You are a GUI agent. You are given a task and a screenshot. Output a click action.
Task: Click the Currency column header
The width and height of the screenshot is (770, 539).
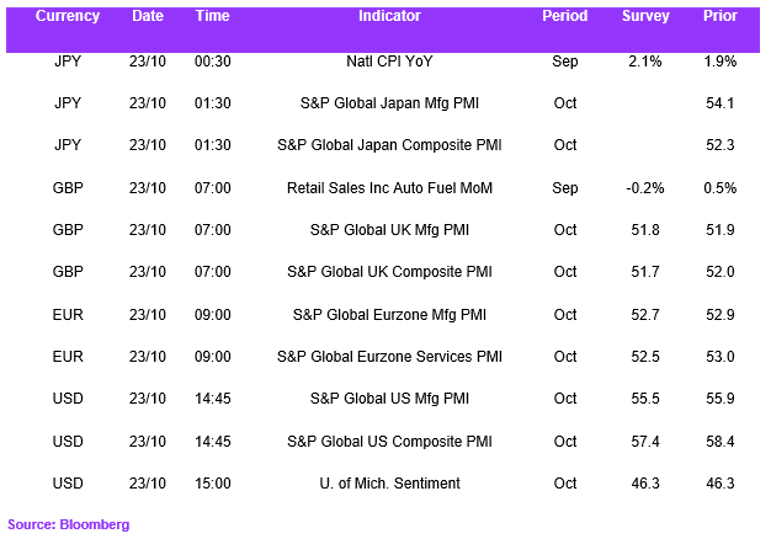tap(68, 16)
